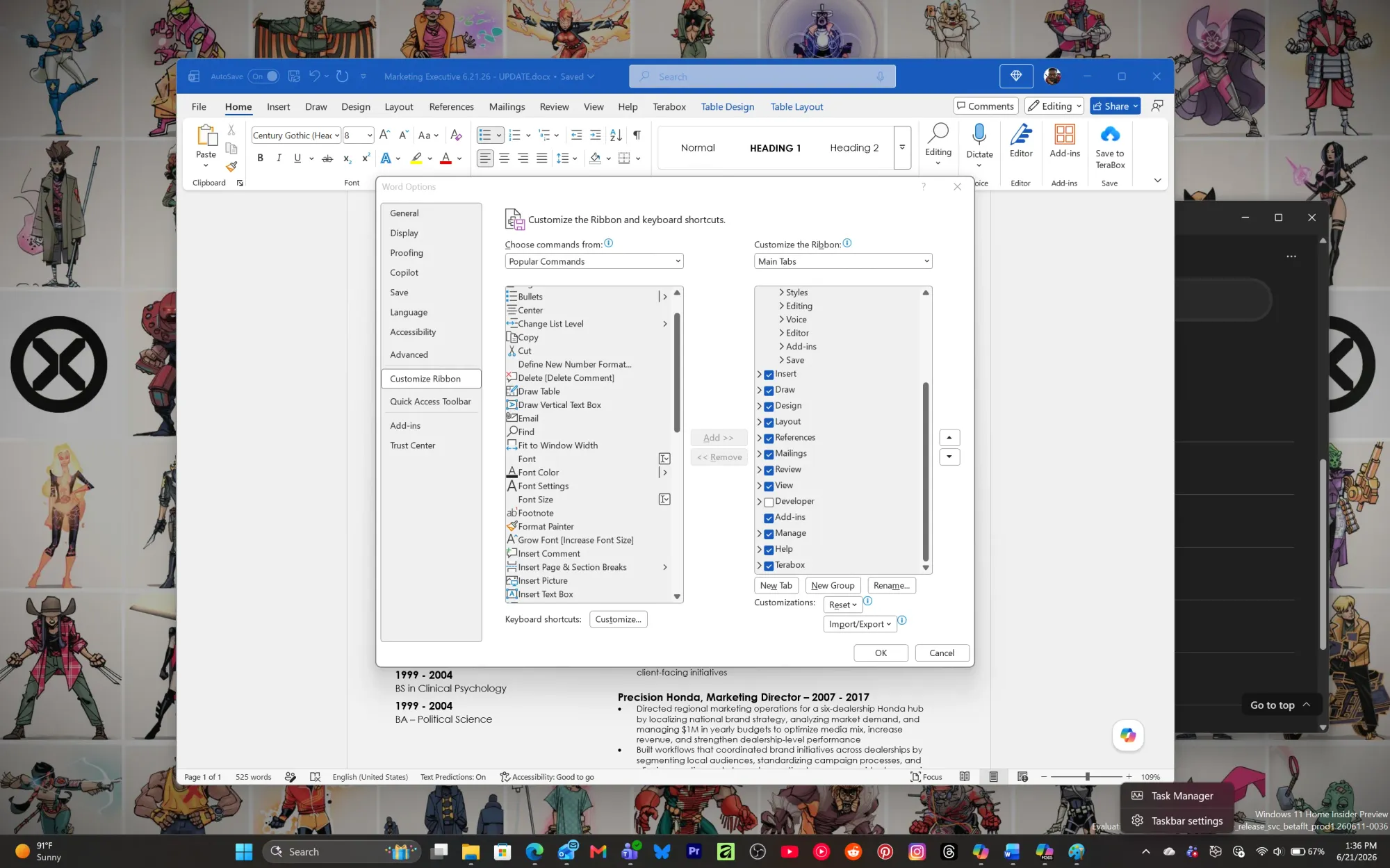Open Copilot floating button in document
The height and width of the screenshot is (868, 1390).
(x=1128, y=735)
